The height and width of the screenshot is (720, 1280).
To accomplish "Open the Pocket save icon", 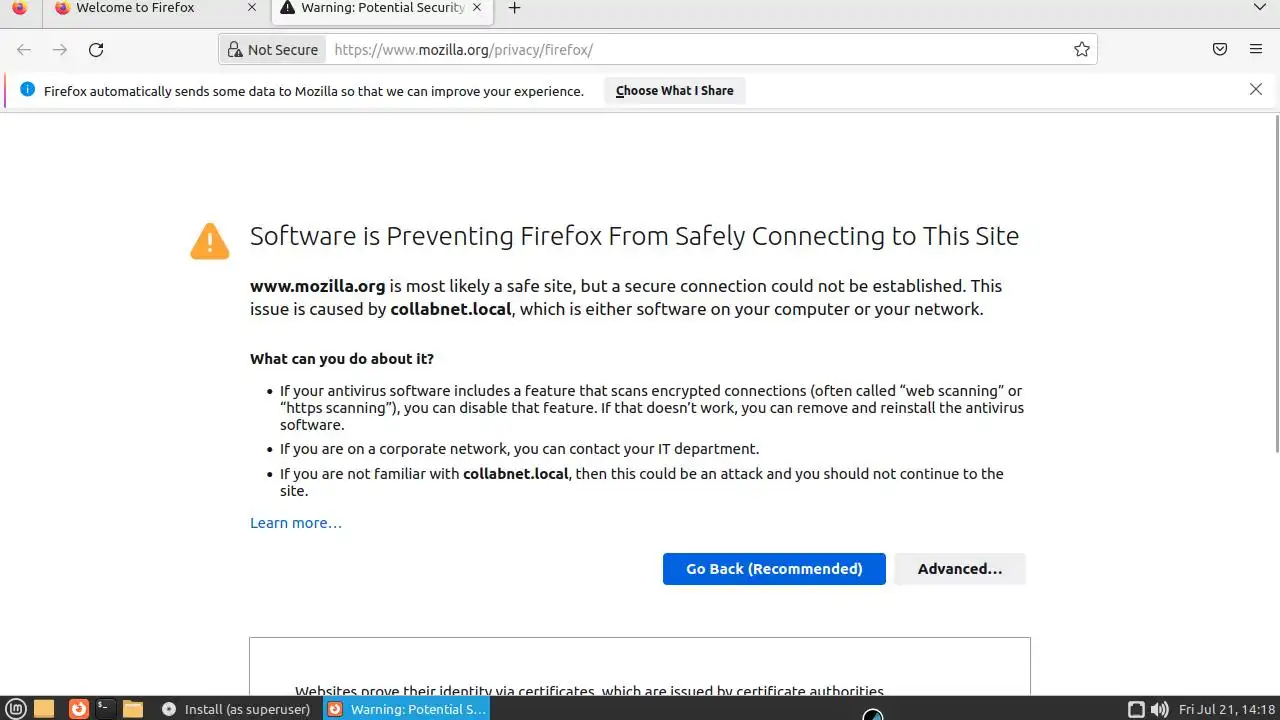I will (x=1219, y=50).
